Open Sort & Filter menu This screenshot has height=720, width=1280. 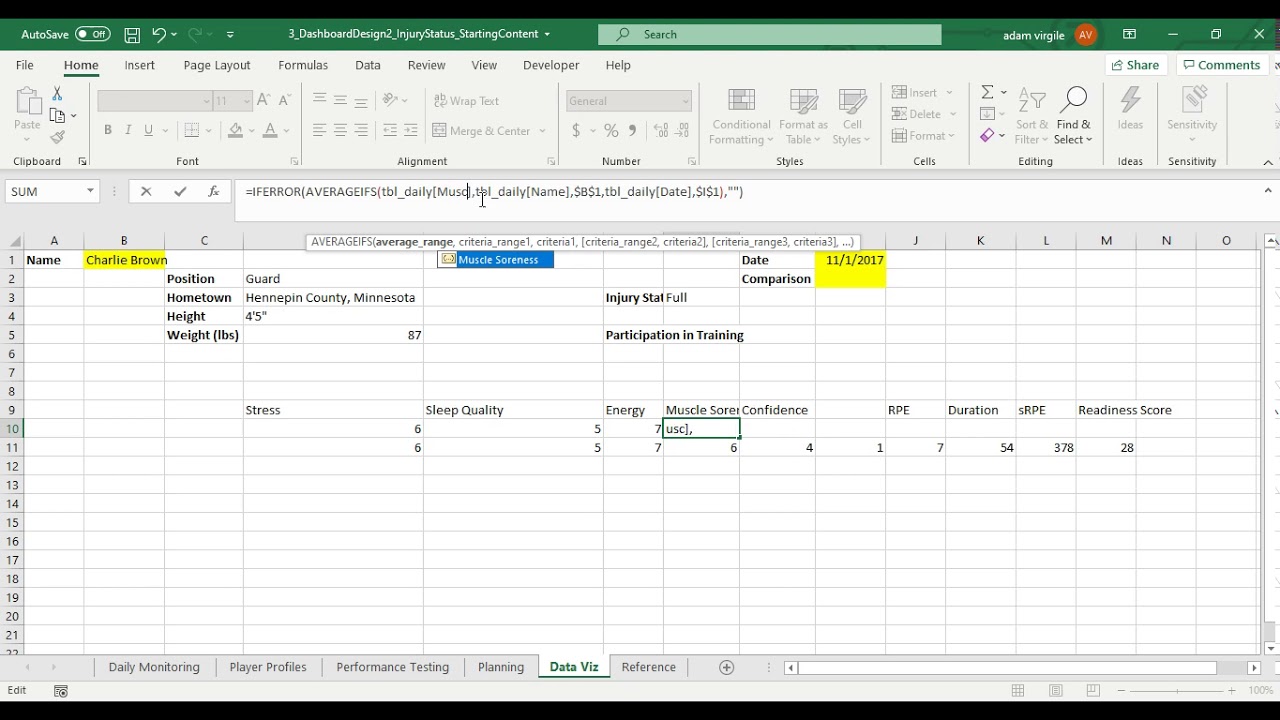click(x=1032, y=117)
